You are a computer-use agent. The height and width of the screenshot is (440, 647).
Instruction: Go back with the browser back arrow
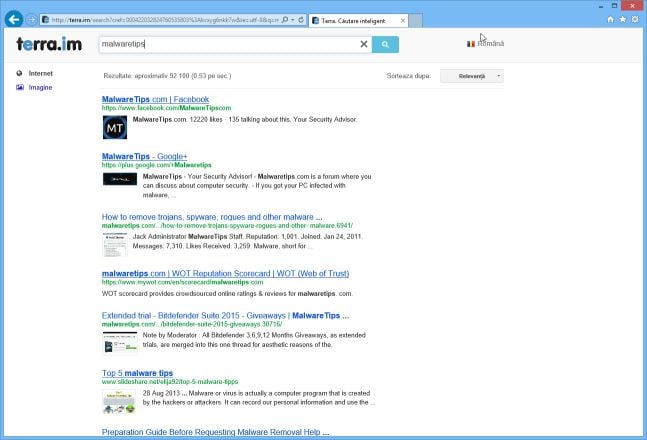coord(14,19)
